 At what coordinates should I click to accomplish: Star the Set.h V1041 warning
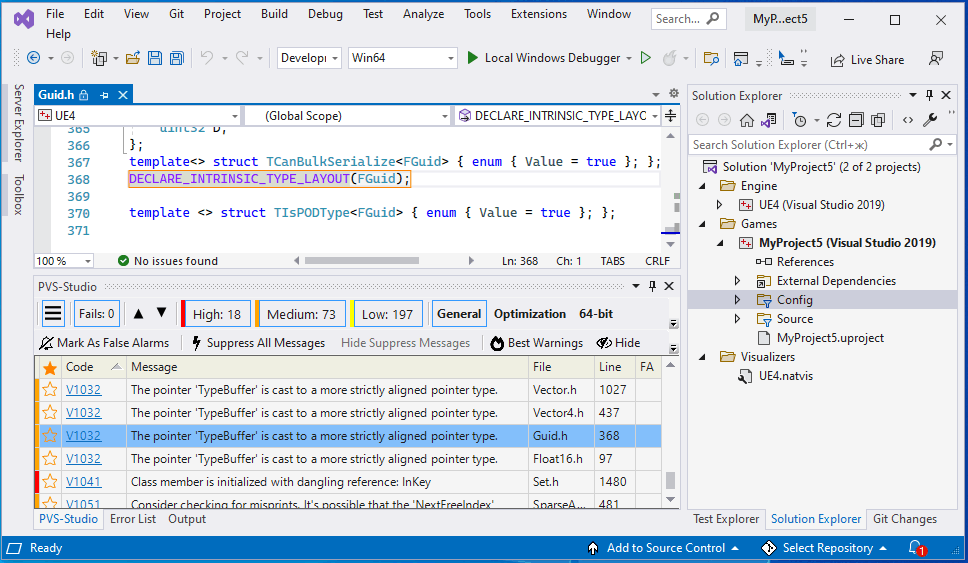(x=50, y=482)
